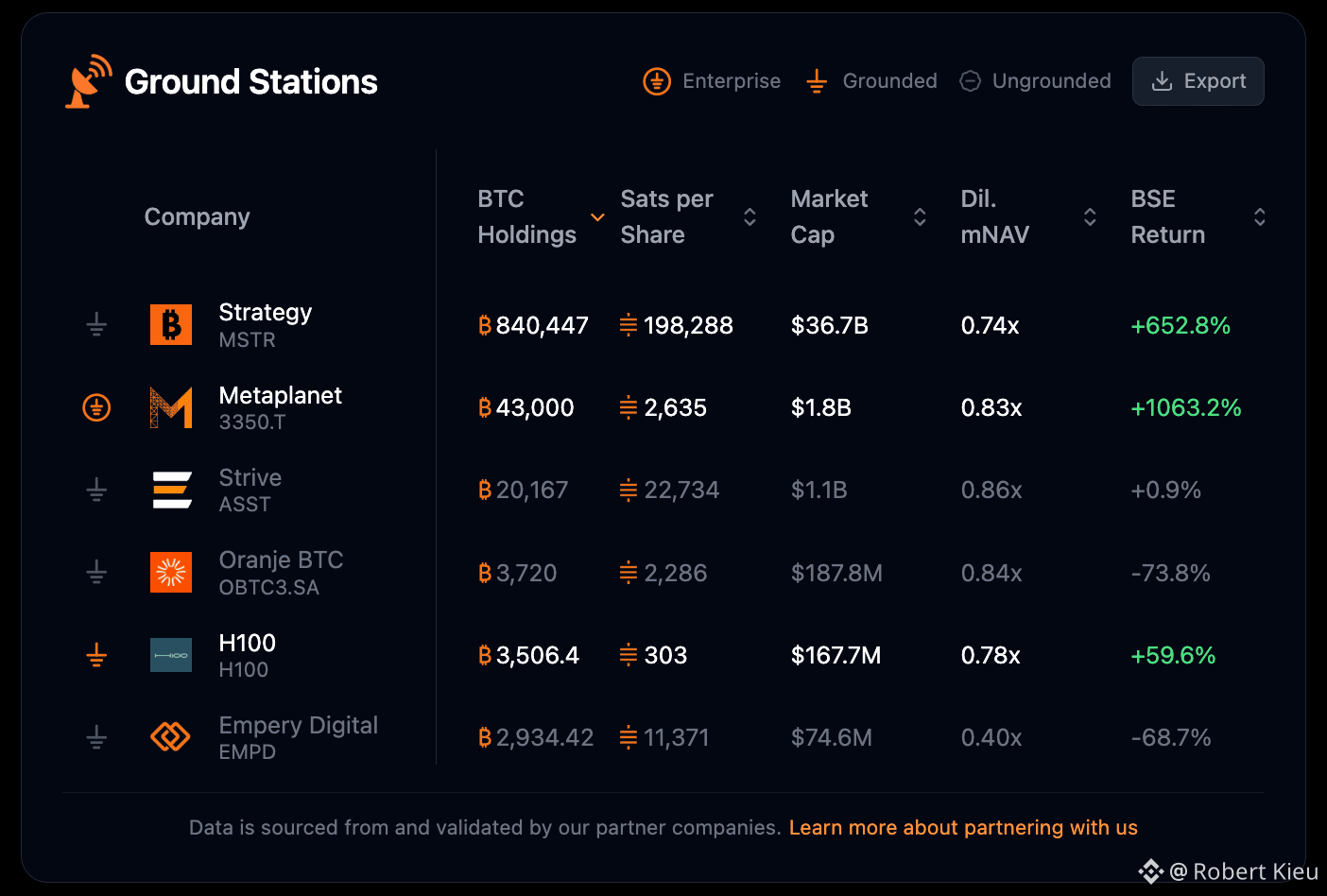This screenshot has width=1327, height=896.
Task: Click Strategy's orange Bitcoin logo
Action: [x=171, y=325]
